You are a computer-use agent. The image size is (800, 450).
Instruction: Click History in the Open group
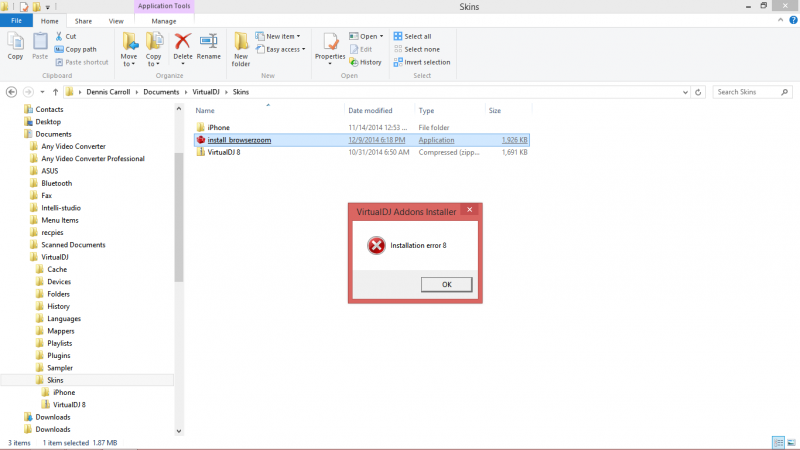point(365,62)
